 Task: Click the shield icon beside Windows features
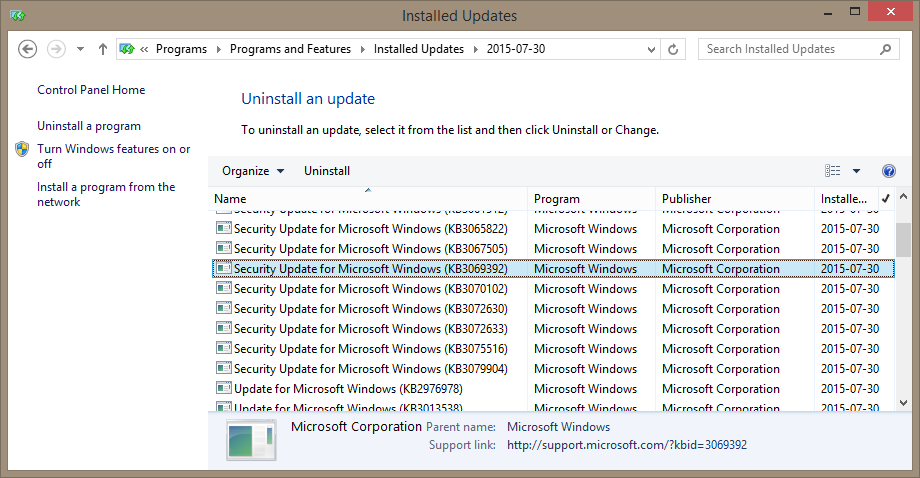coord(22,149)
